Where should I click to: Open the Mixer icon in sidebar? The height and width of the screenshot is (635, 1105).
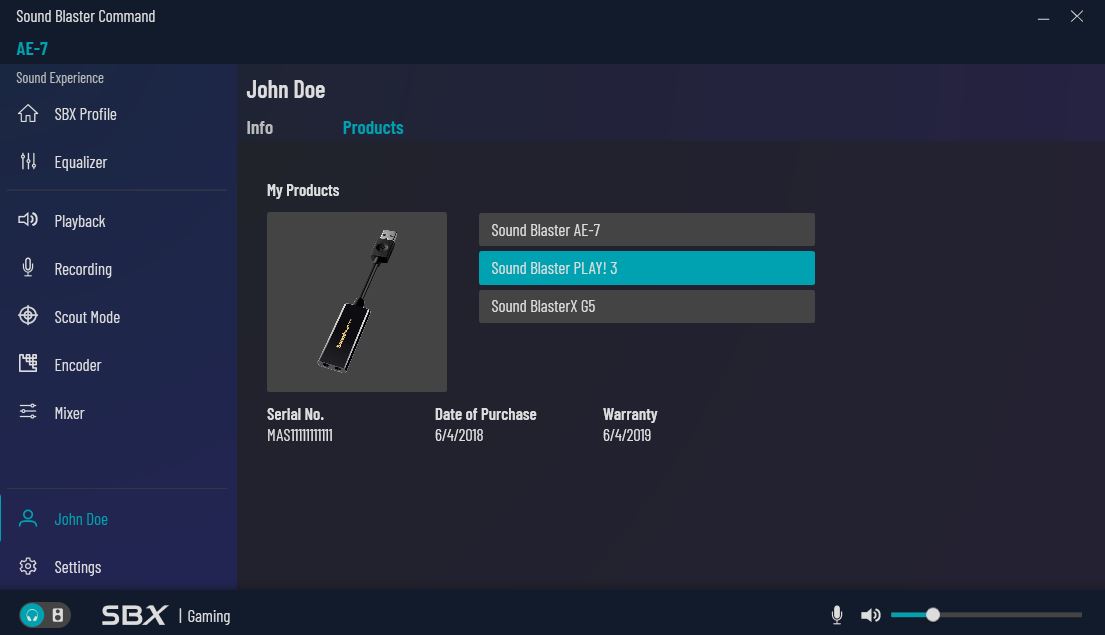tap(28, 412)
